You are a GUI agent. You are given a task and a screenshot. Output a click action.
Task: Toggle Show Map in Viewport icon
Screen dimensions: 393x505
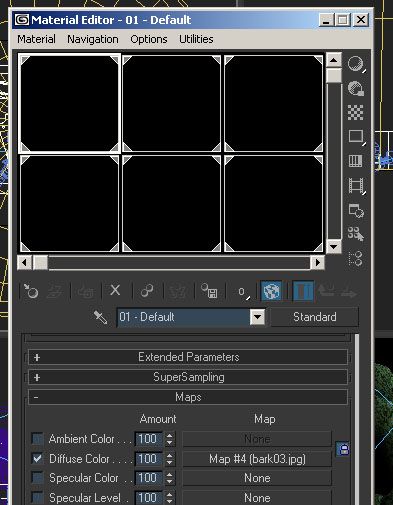pyautogui.click(x=271, y=291)
